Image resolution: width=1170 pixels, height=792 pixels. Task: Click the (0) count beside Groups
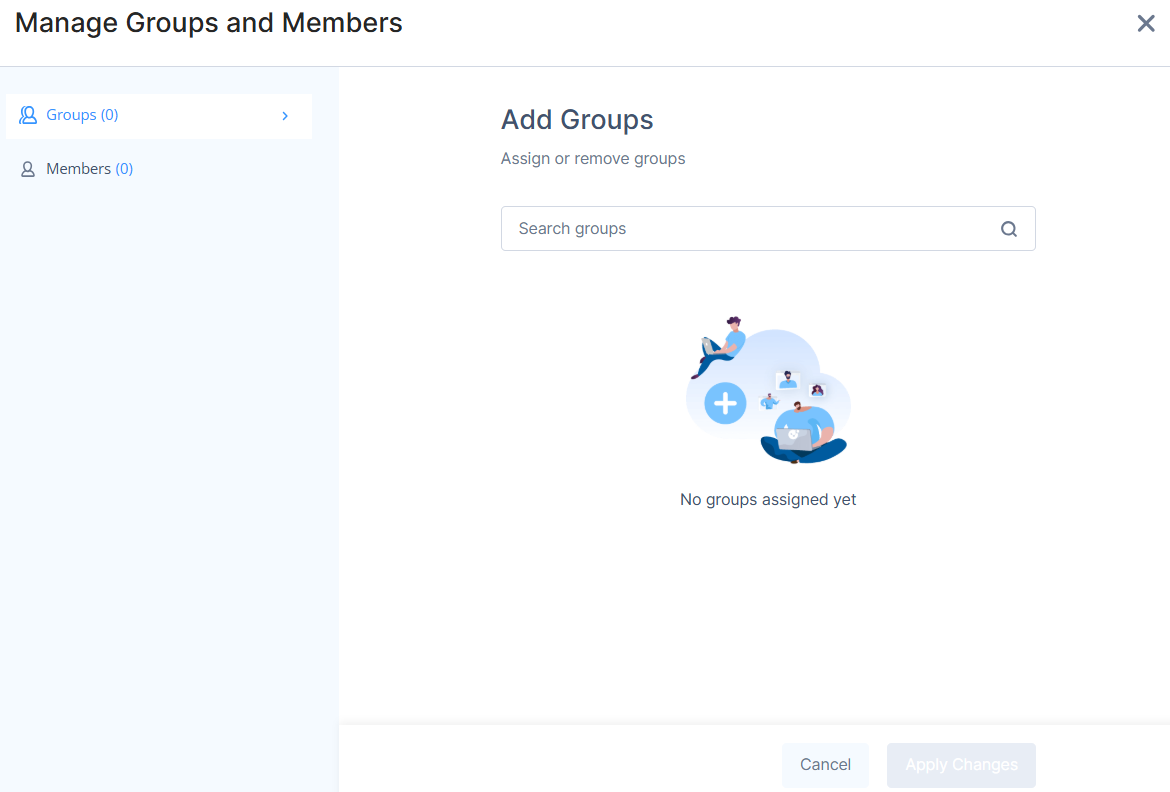[x=109, y=115]
